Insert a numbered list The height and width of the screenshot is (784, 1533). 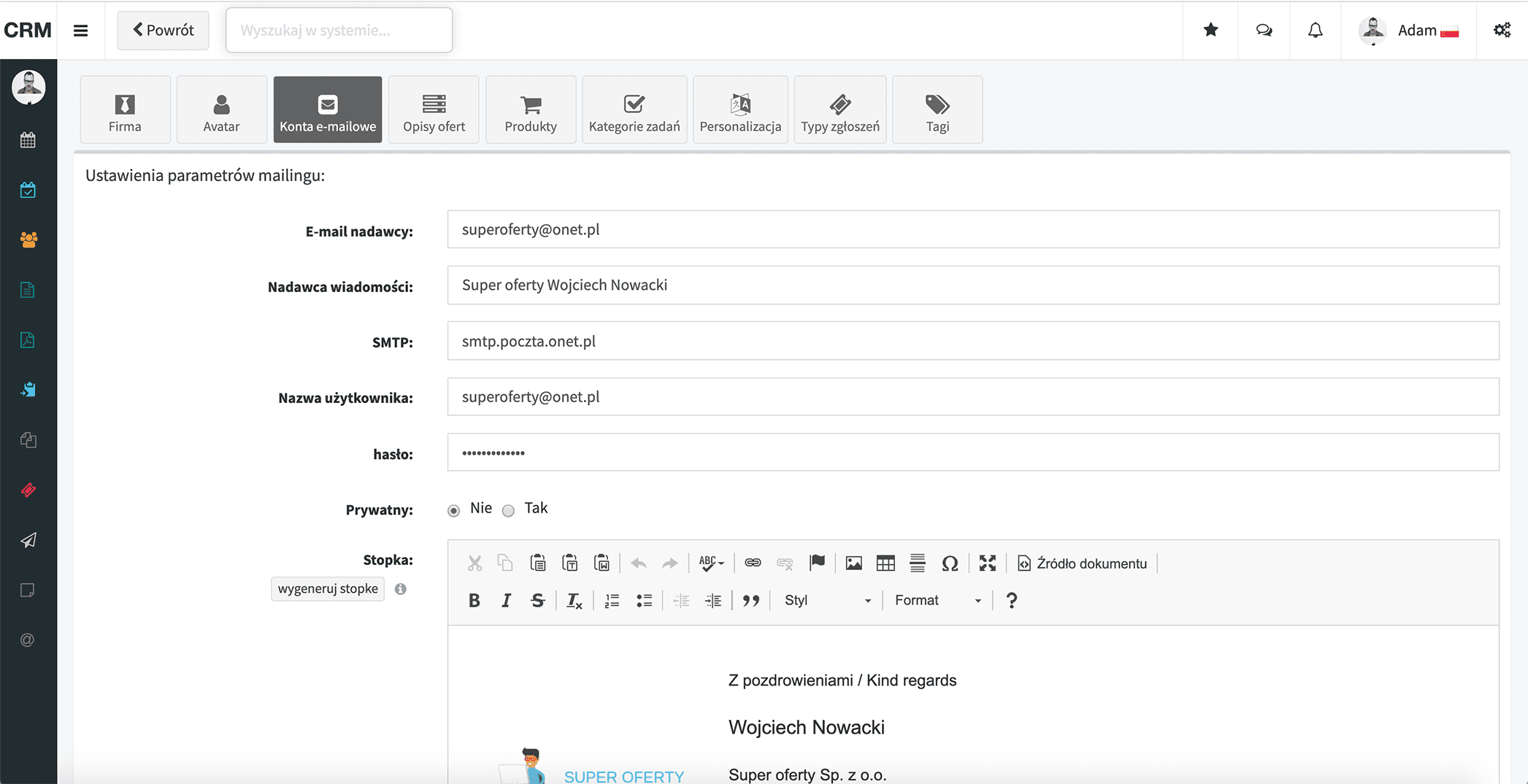(x=612, y=600)
